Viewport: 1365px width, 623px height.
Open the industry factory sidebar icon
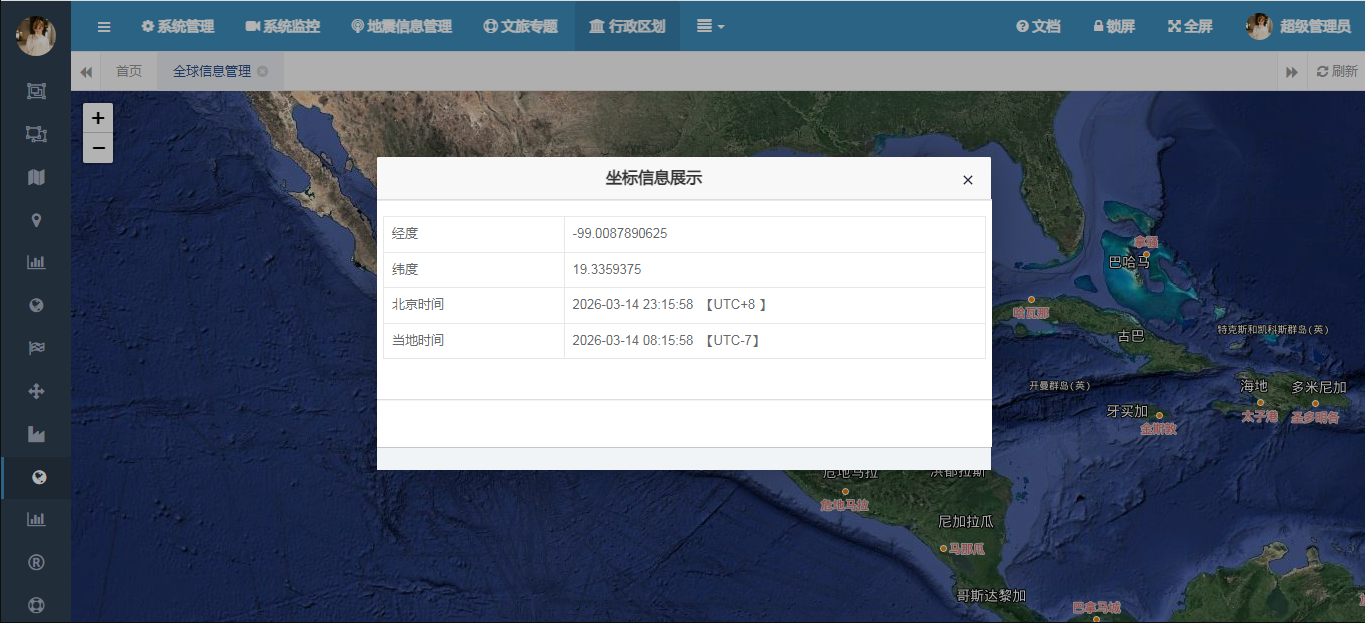[36, 434]
